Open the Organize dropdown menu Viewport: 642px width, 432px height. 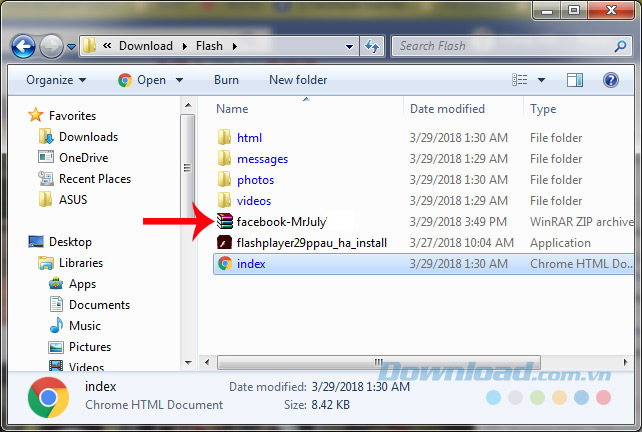(56, 80)
